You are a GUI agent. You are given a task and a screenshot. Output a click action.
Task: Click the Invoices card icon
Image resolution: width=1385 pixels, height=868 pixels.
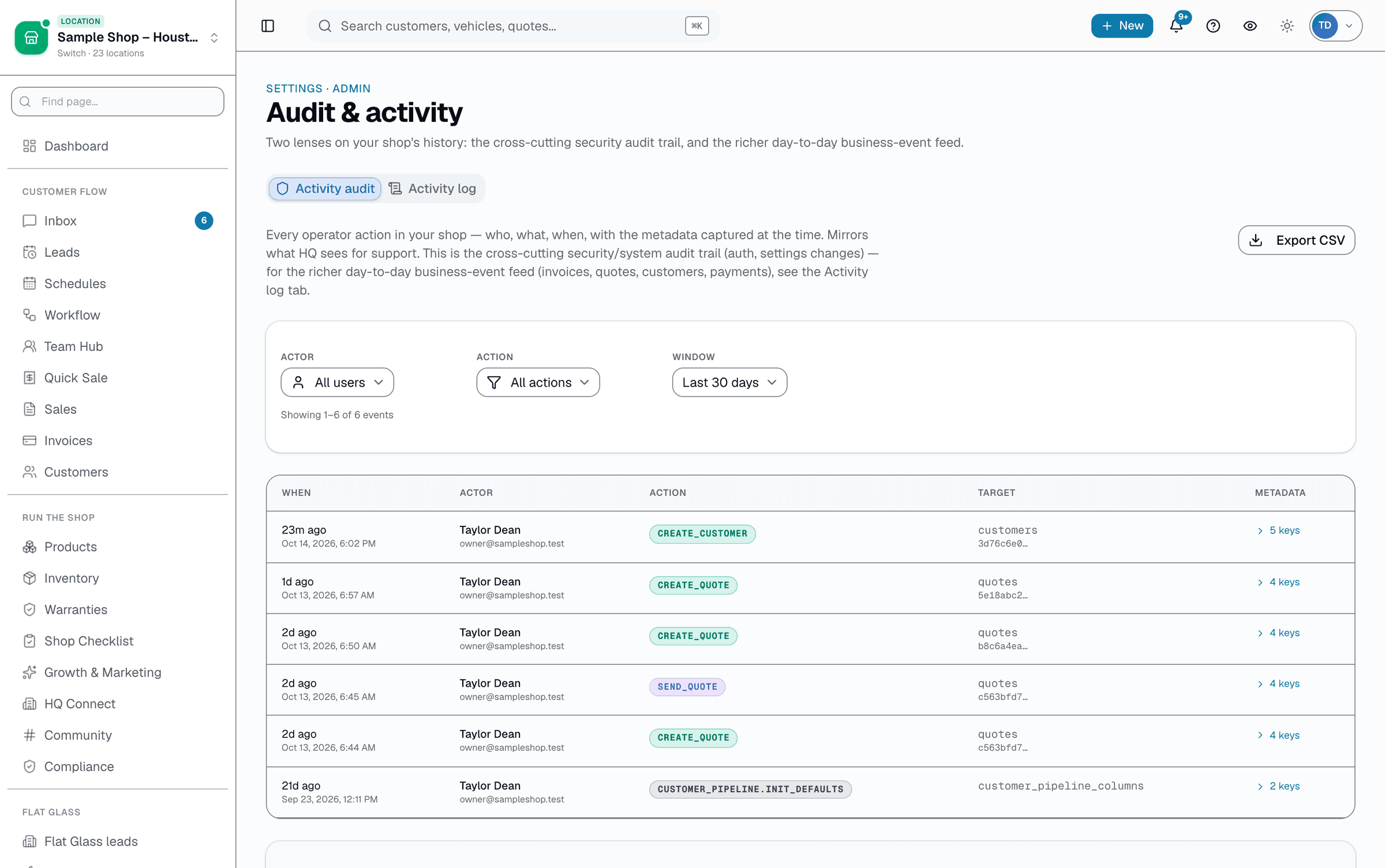coord(29,440)
